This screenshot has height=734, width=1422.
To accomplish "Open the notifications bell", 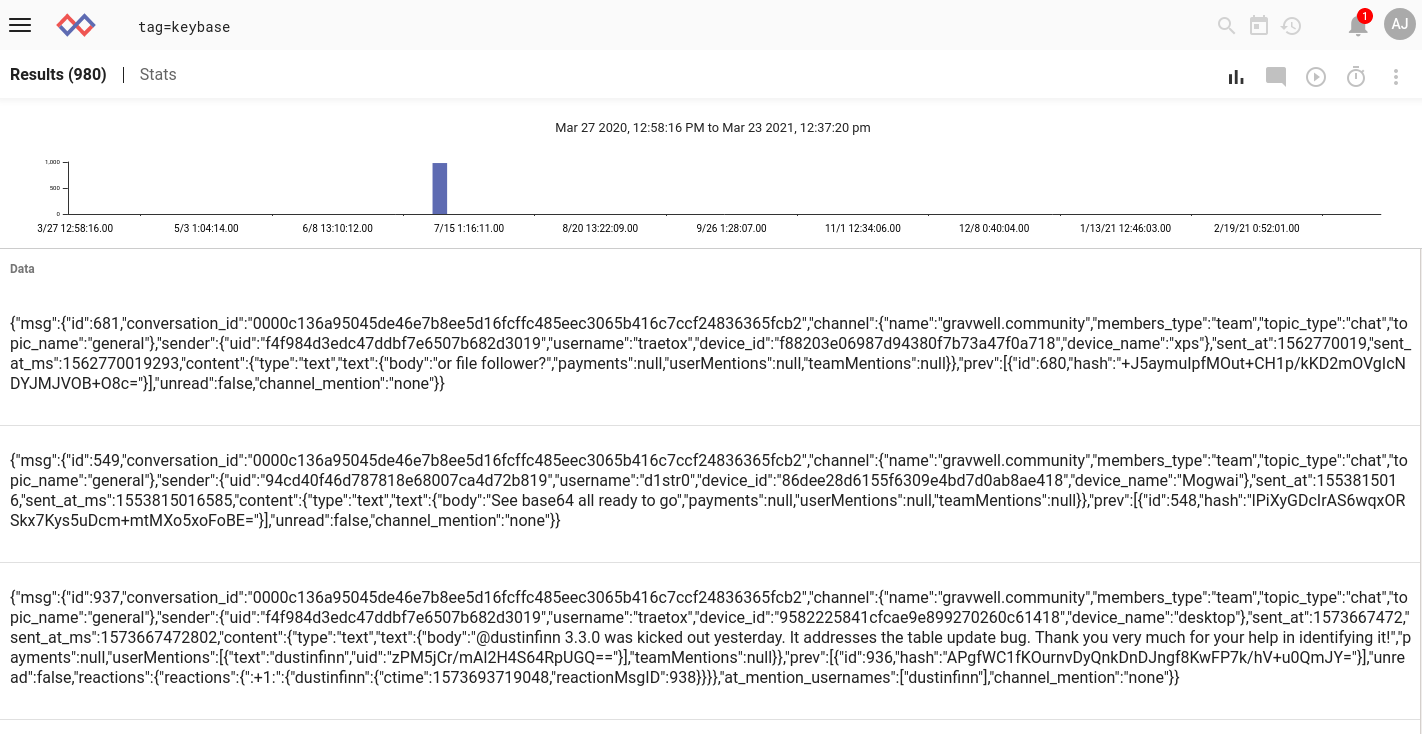I will (1358, 25).
